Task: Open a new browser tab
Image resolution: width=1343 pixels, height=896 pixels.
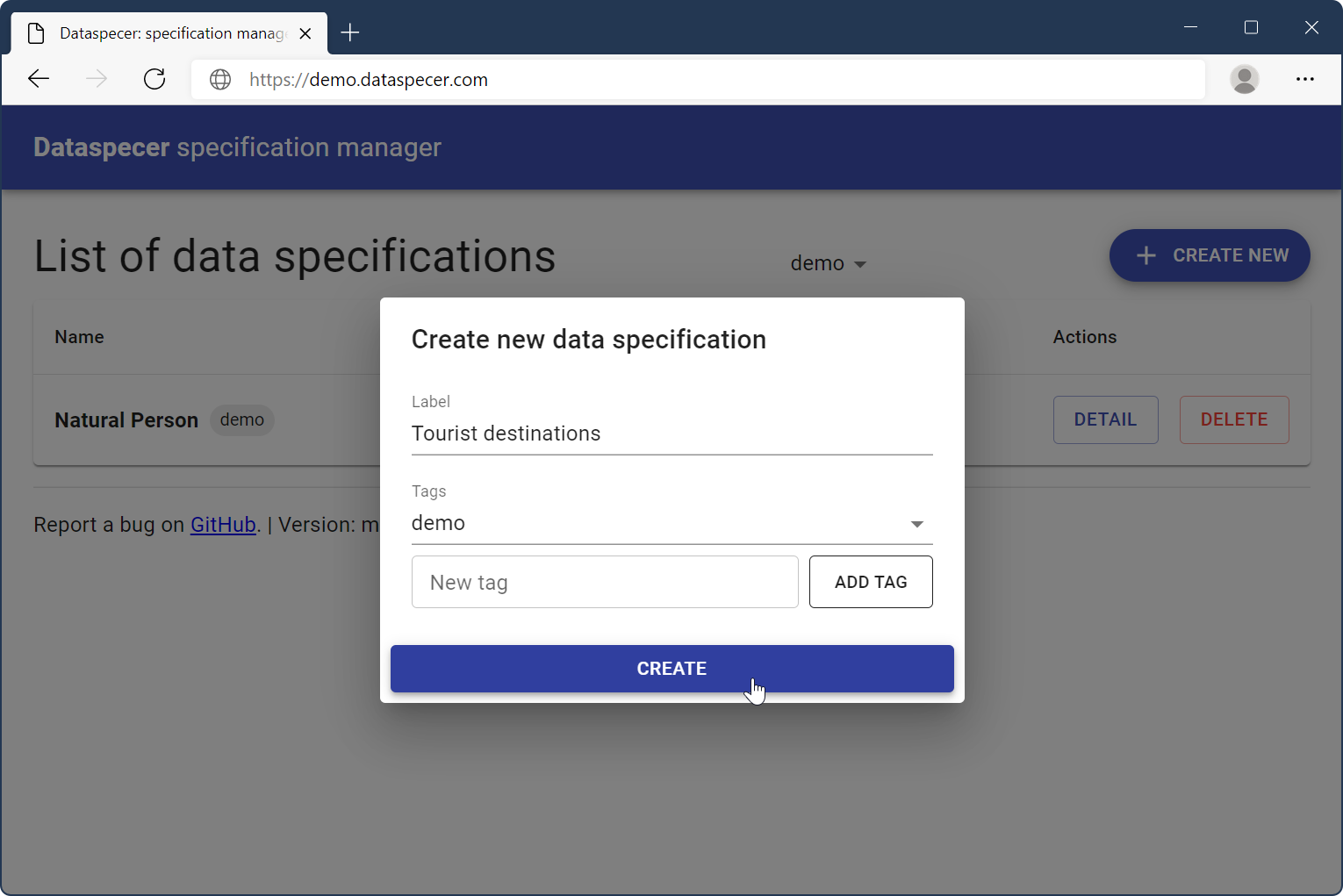Action: click(350, 33)
